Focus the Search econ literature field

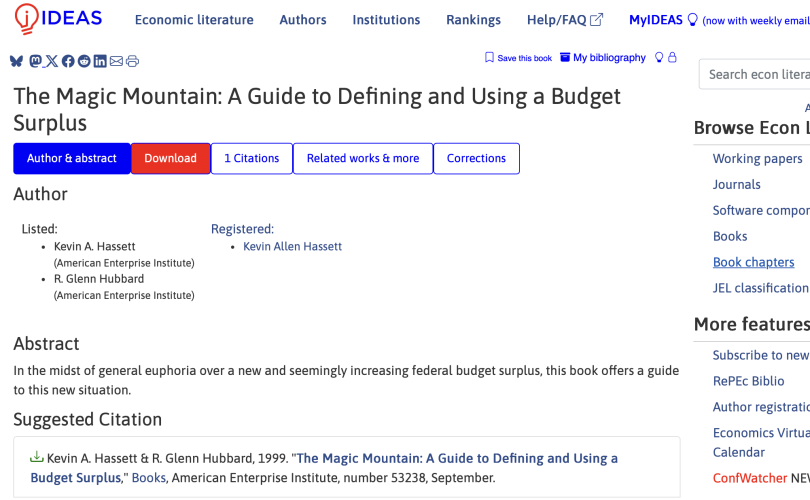click(x=757, y=74)
